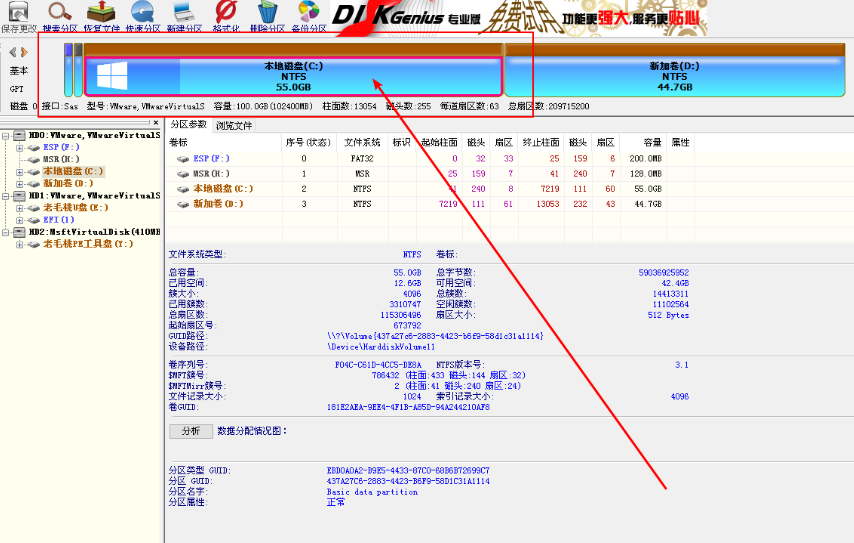The image size is (854, 543).
Task: Click the GUID路径 volume path value
Action: click(435, 336)
